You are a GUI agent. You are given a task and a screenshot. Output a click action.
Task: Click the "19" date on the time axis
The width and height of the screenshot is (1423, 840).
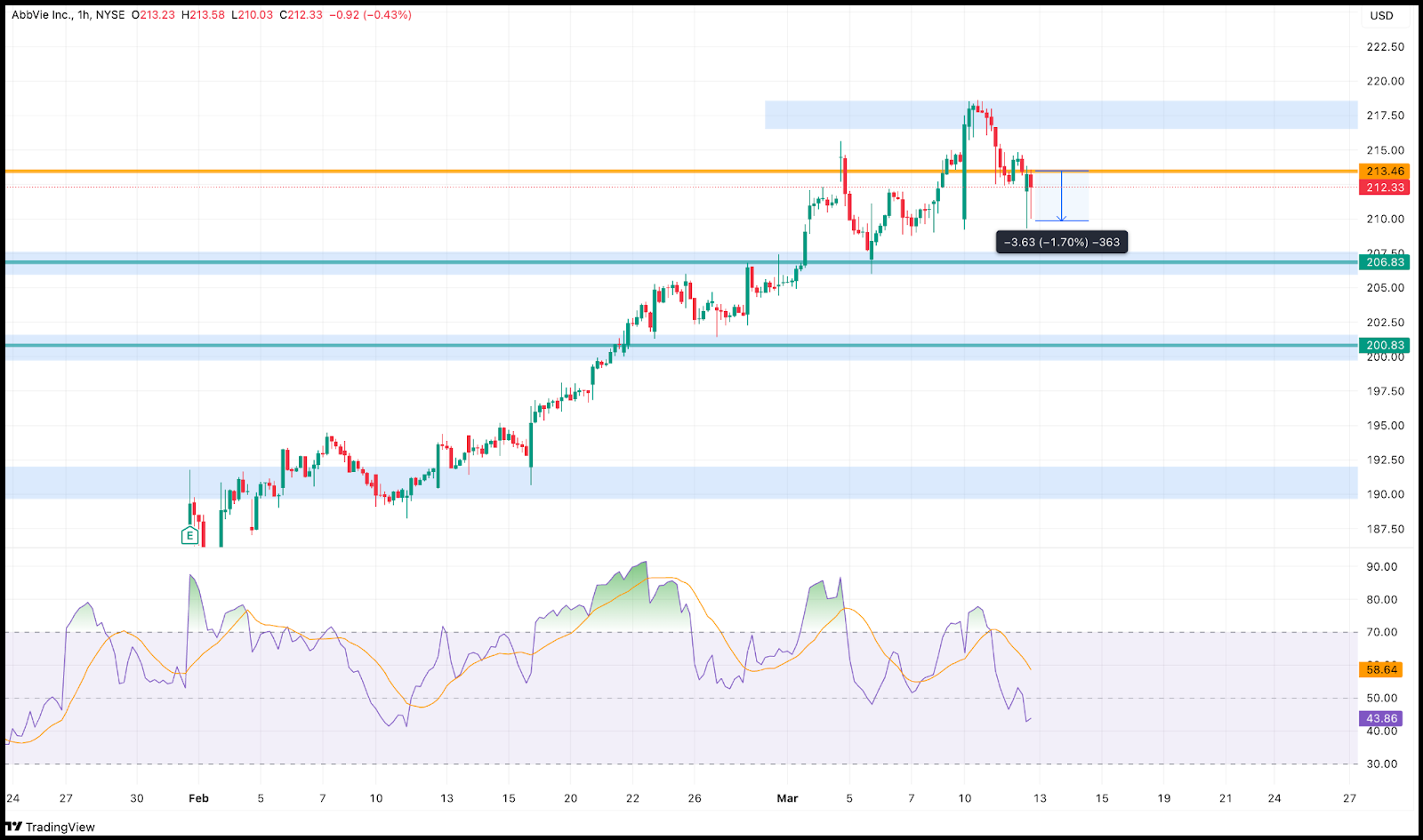1164,798
